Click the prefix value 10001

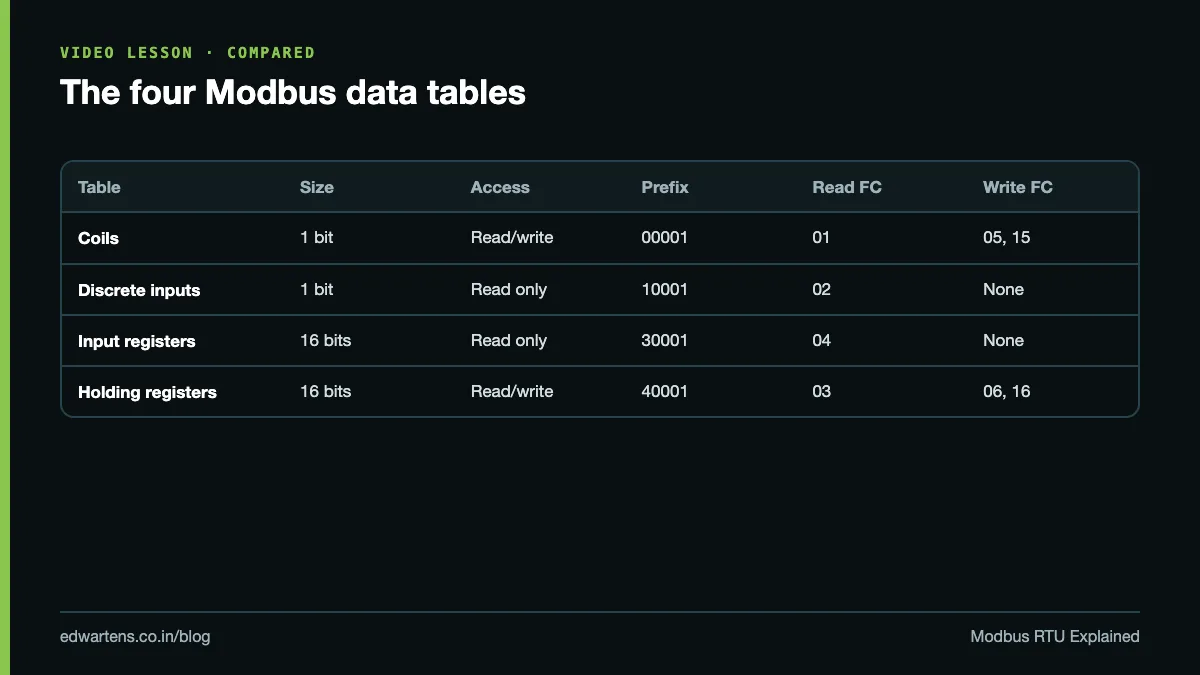click(x=665, y=289)
